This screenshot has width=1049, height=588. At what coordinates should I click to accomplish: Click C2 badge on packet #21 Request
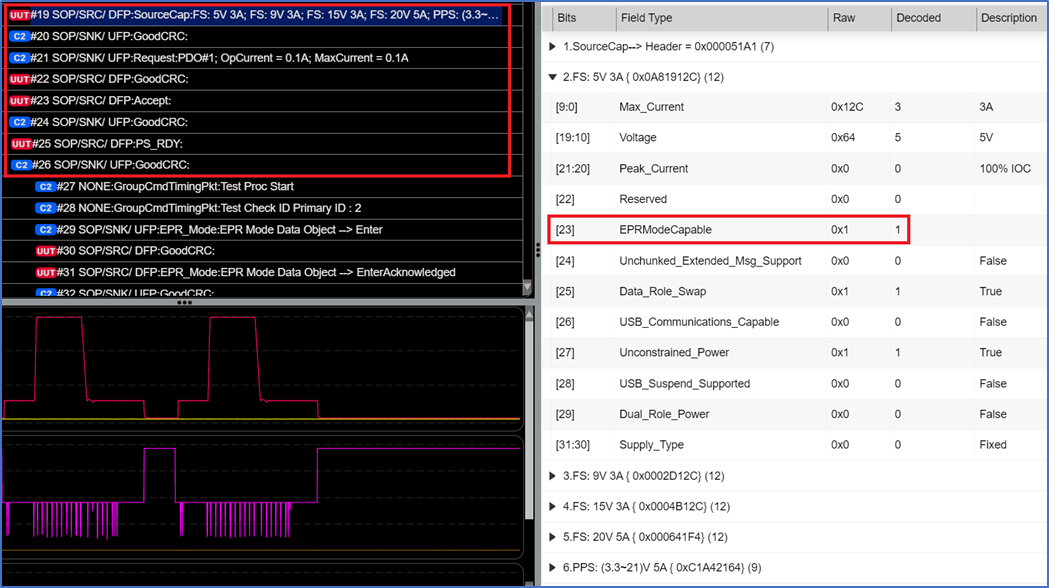(19, 58)
